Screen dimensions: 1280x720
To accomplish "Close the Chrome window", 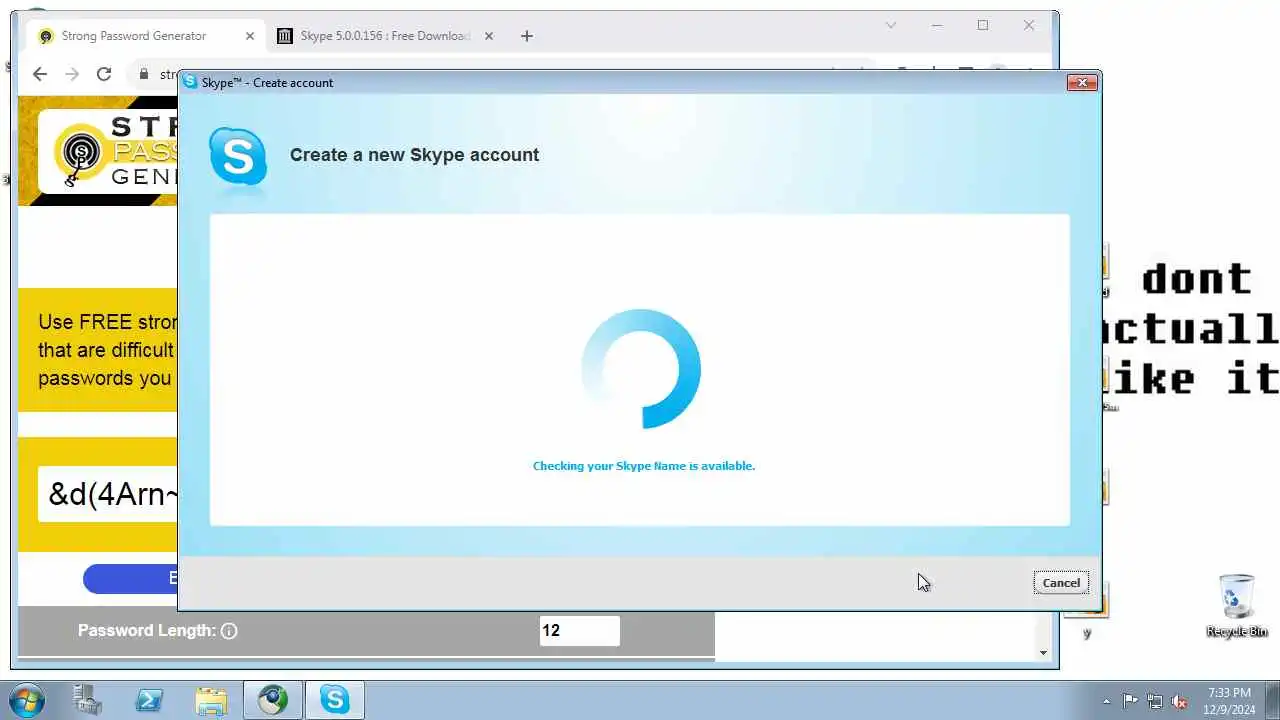I will (1029, 25).
